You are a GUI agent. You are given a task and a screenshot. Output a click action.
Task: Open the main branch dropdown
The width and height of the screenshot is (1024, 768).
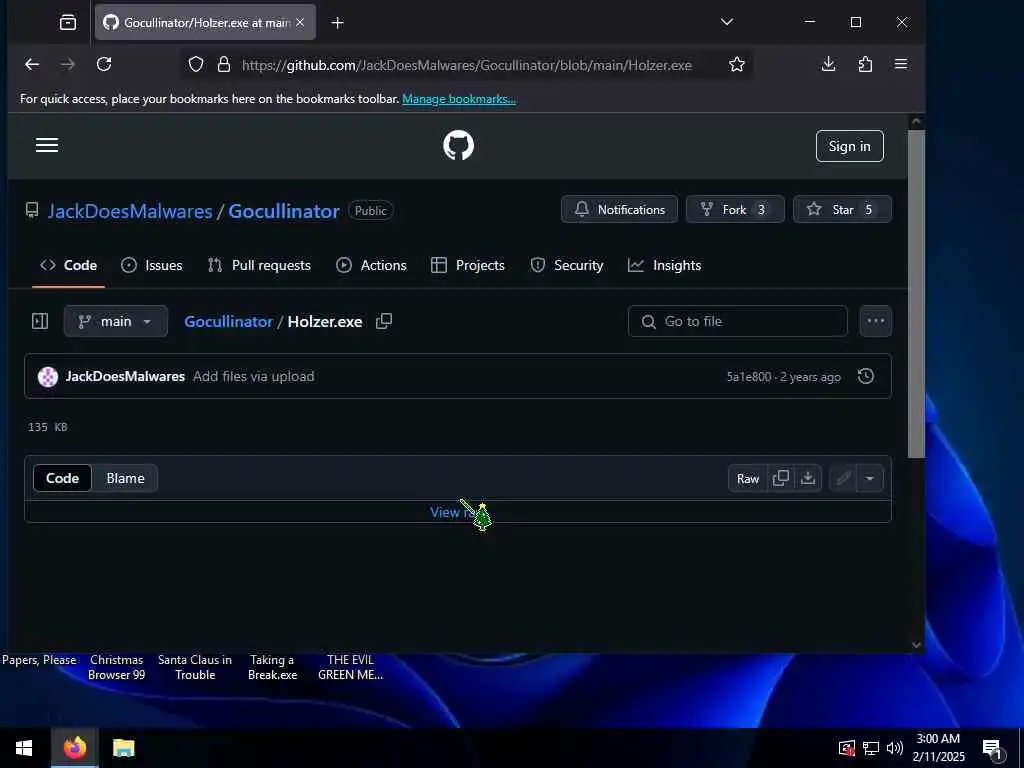[116, 321]
